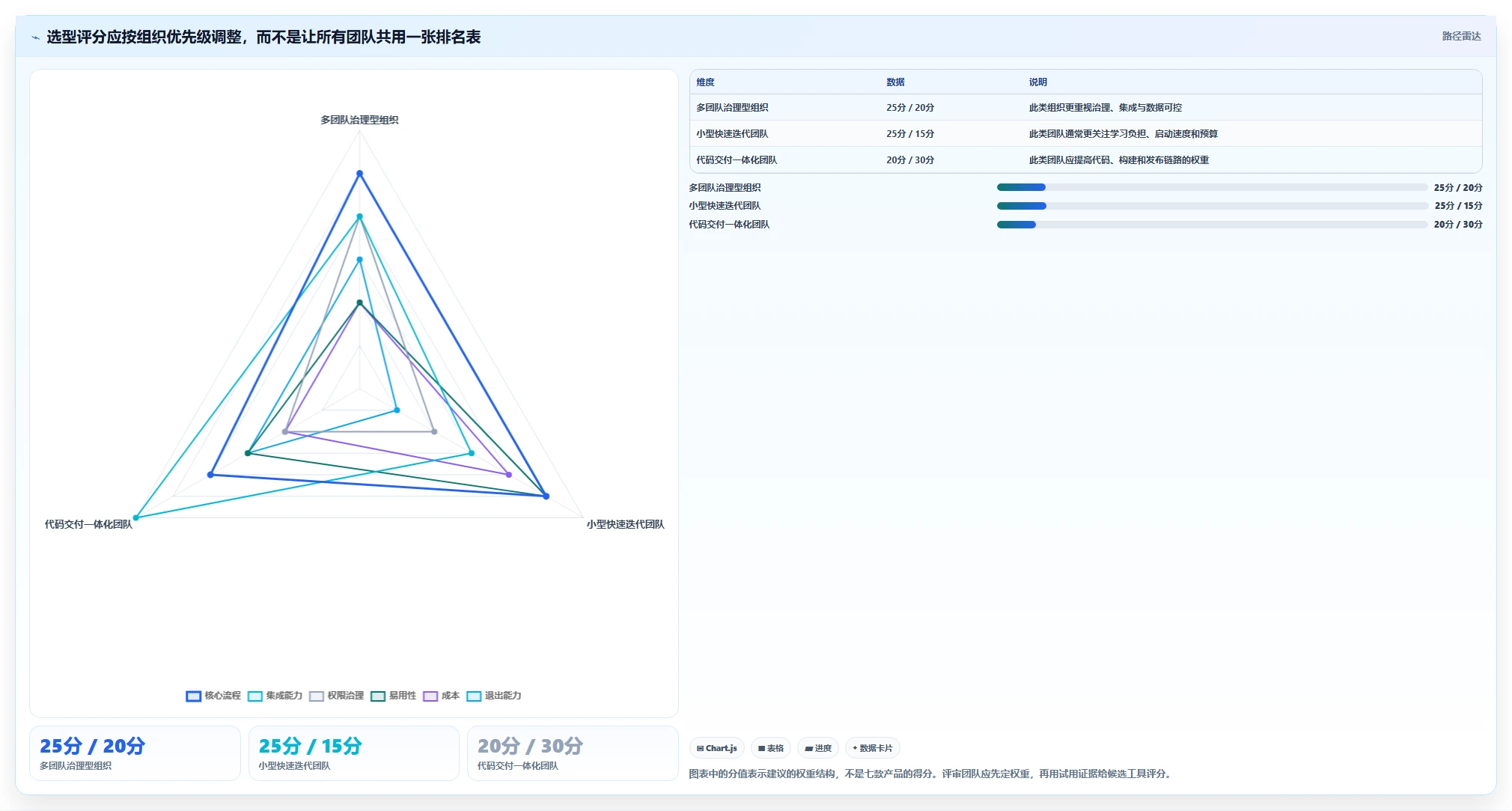Image resolution: width=1512 pixels, height=811 pixels.
Task: Click the 代码交付一体化团队 progress bar
Action: pyautogui.click(x=1212, y=225)
